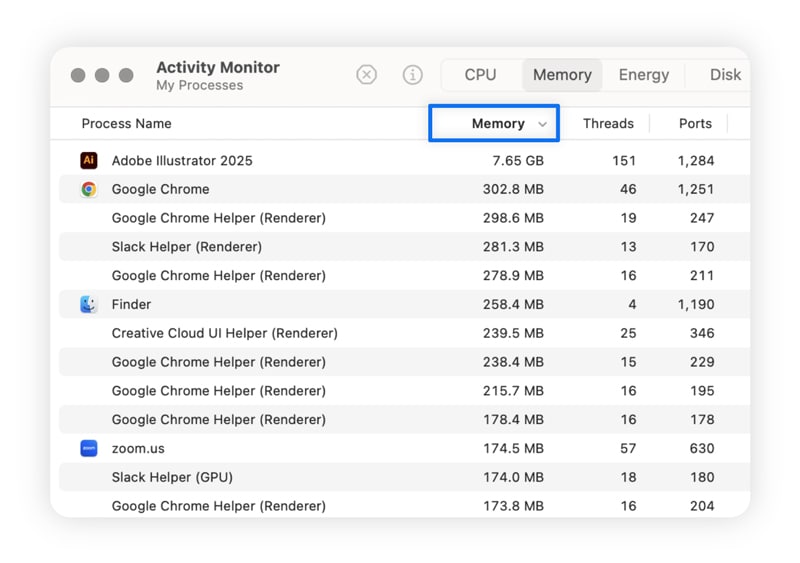Image resolution: width=800 pixels, height=563 pixels.
Task: Sort by the Threads column header
Action: [x=608, y=124]
